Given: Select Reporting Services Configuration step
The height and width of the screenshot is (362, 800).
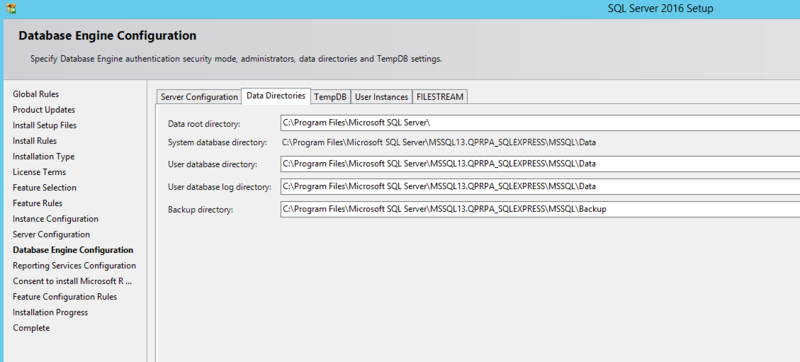Looking at the screenshot, I should [74, 266].
